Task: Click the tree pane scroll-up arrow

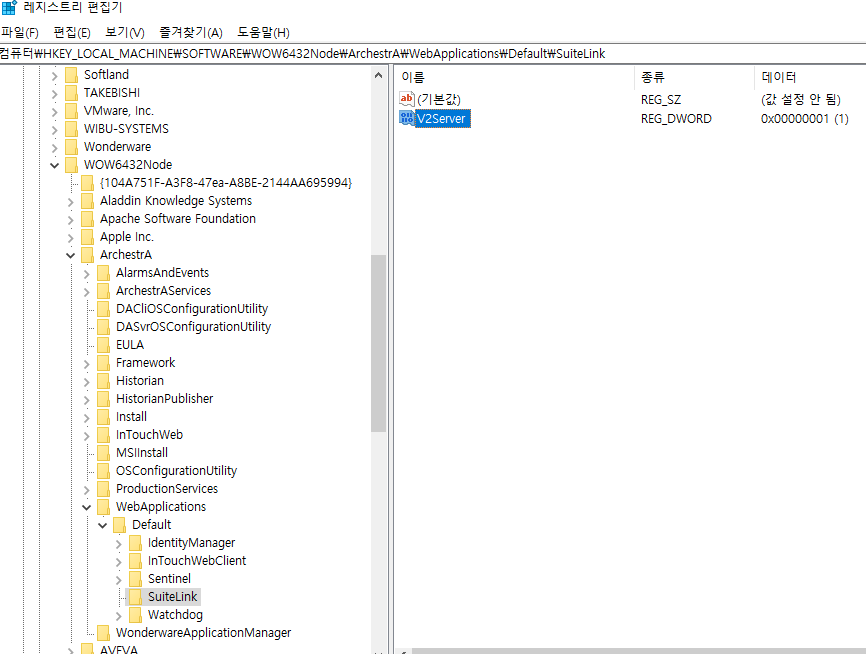Action: point(378,76)
